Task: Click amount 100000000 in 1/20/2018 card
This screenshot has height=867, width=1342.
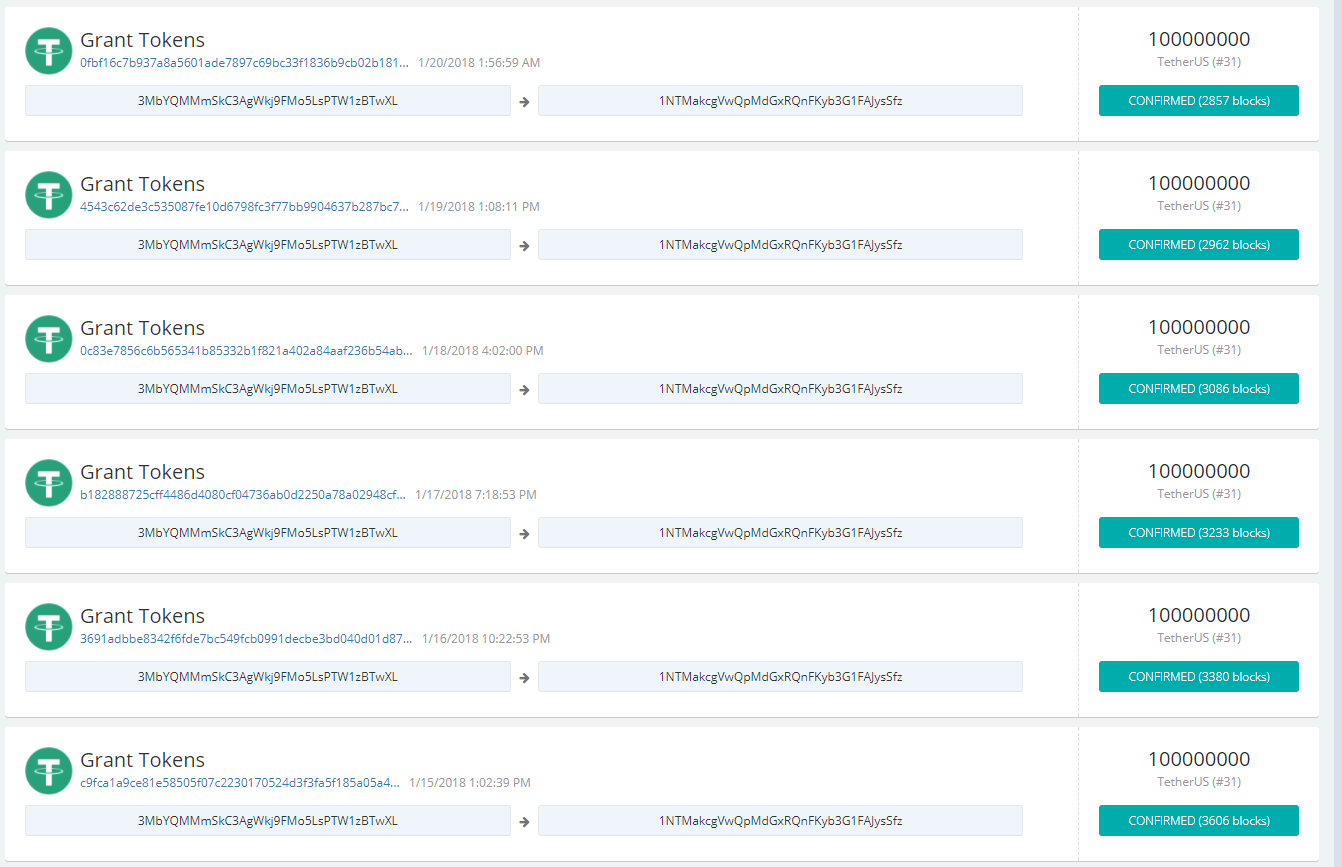Action: [x=1199, y=40]
